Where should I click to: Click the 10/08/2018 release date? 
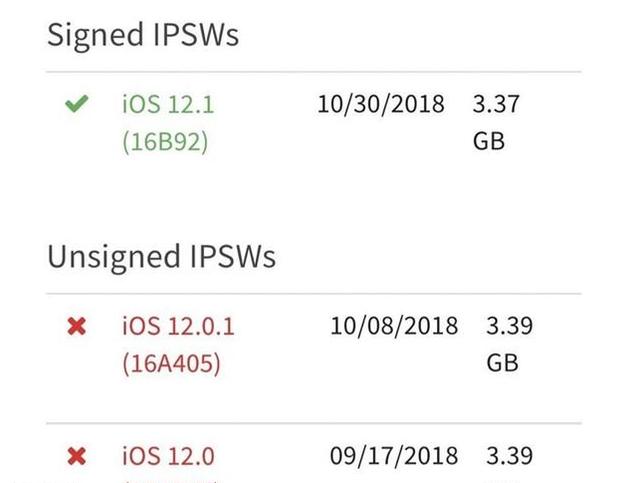click(x=394, y=326)
